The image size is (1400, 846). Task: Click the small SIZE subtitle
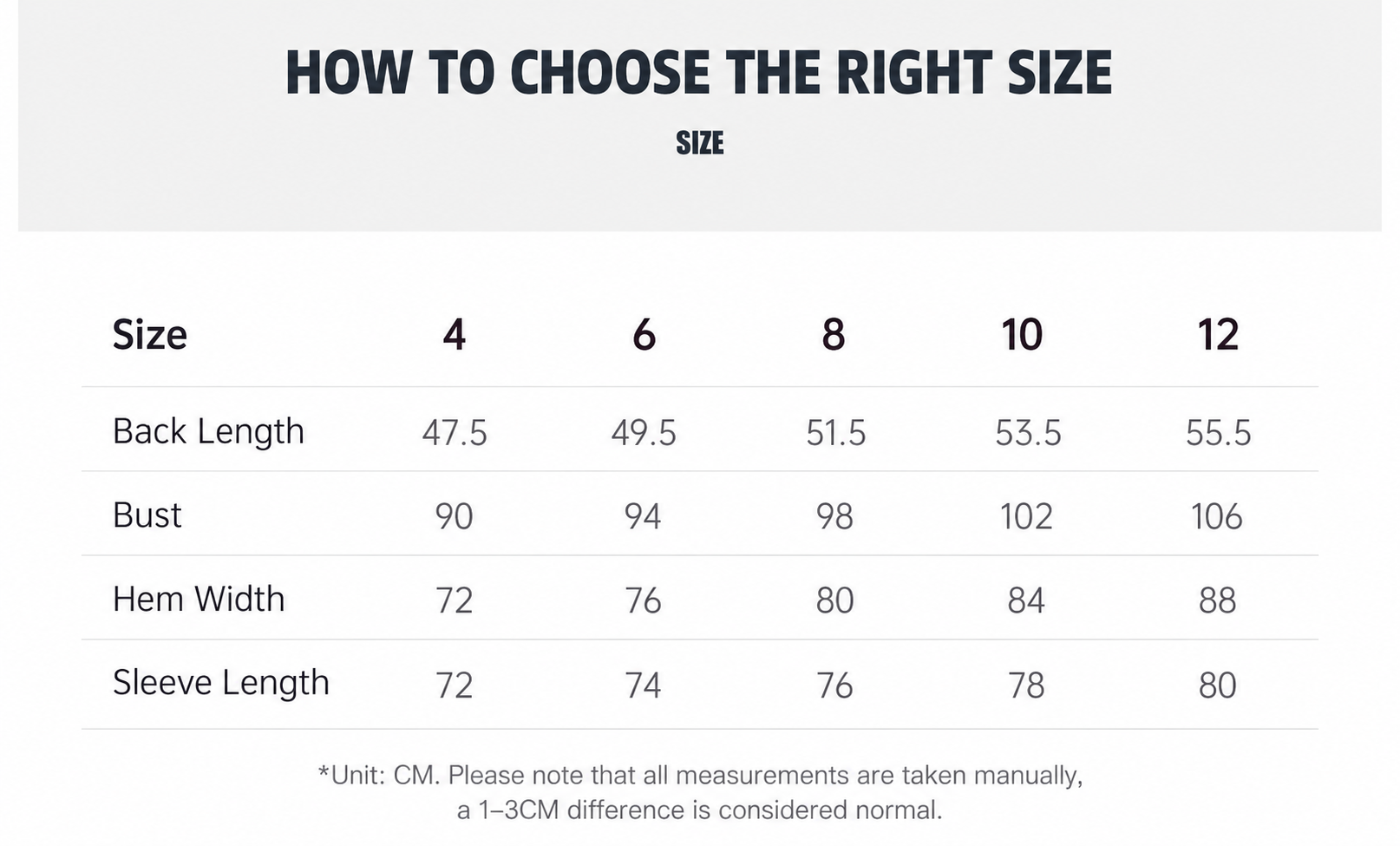point(700,143)
